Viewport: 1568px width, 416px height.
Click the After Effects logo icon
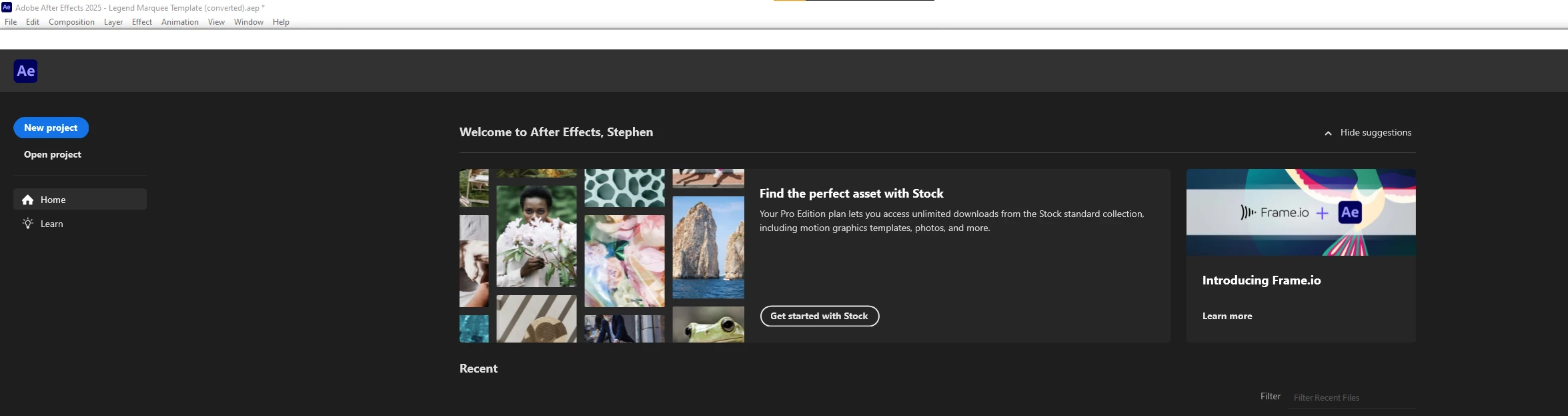click(x=25, y=71)
